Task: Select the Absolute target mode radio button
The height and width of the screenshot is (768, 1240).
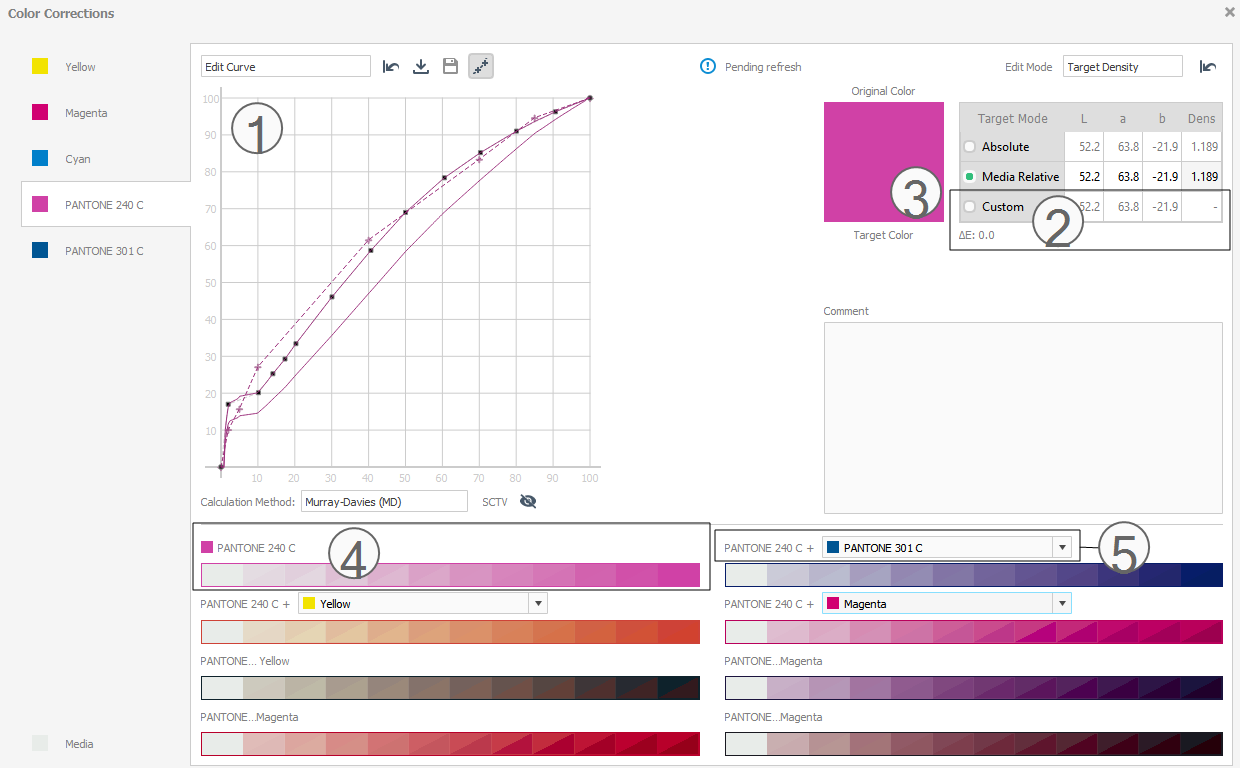Action: (x=968, y=146)
